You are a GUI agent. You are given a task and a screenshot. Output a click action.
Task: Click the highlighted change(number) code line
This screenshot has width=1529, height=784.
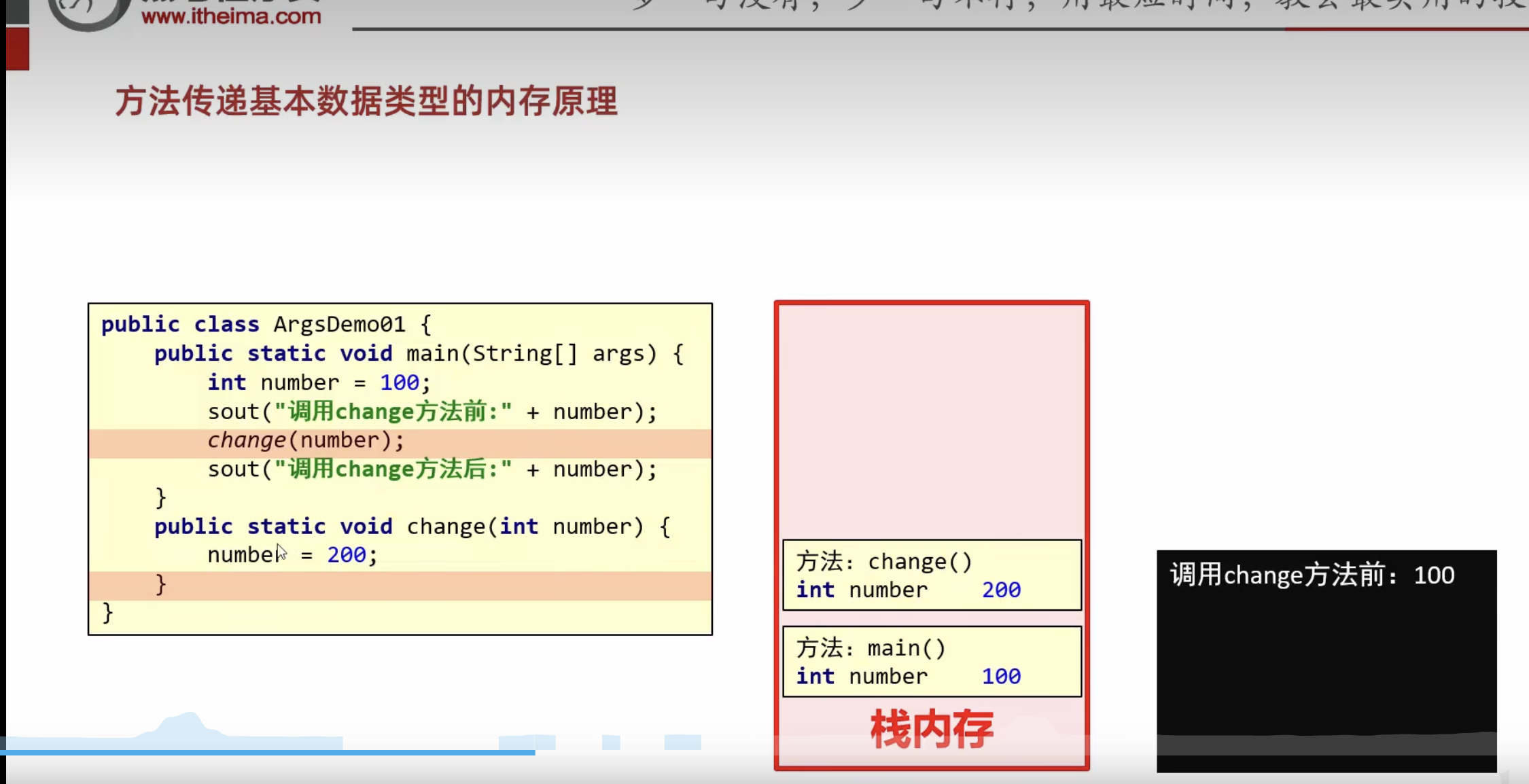[306, 441]
